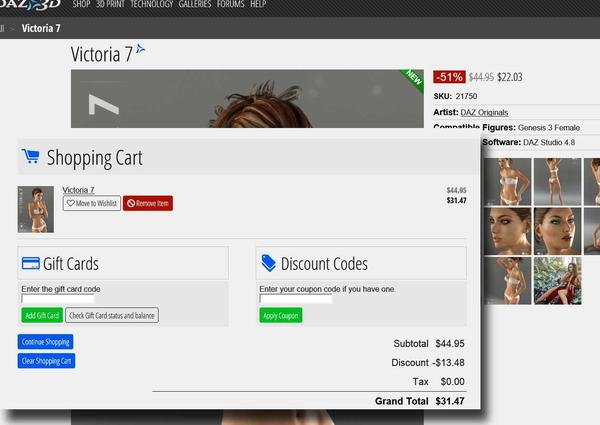Open bottom-row left standing pose thumbnail

(x=507, y=281)
